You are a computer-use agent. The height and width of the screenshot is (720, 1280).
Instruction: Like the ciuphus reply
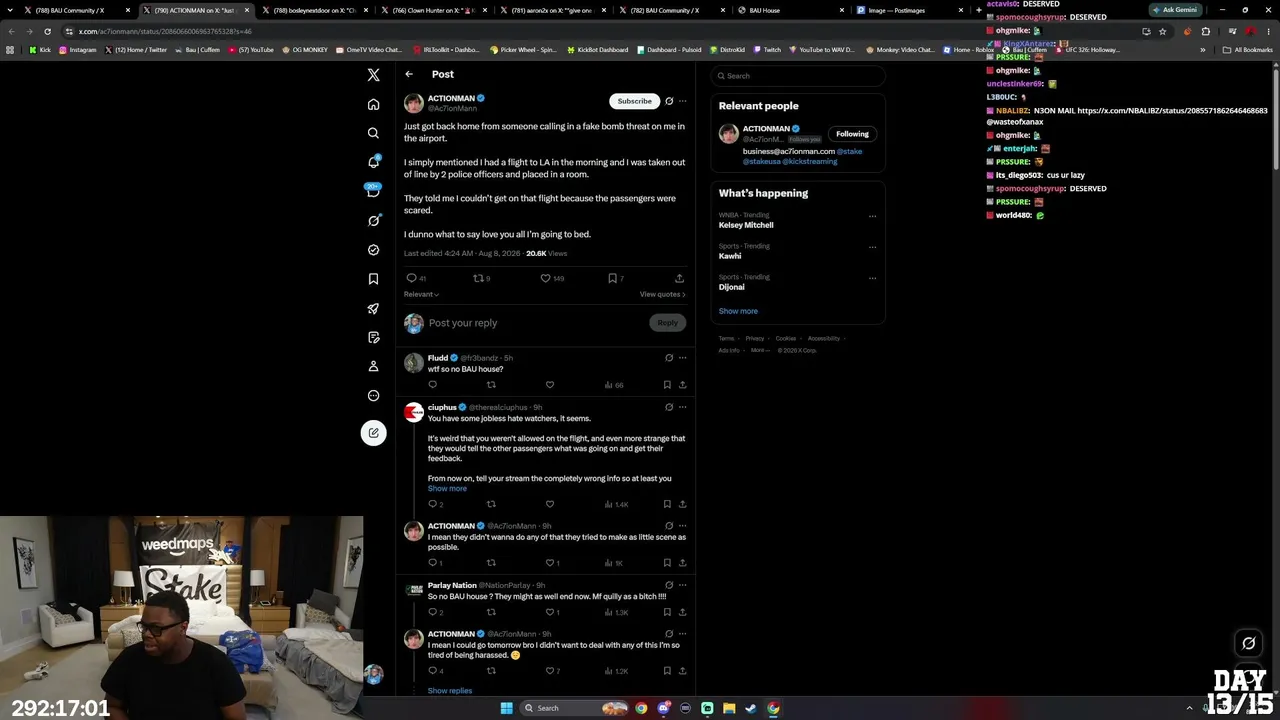tap(550, 504)
